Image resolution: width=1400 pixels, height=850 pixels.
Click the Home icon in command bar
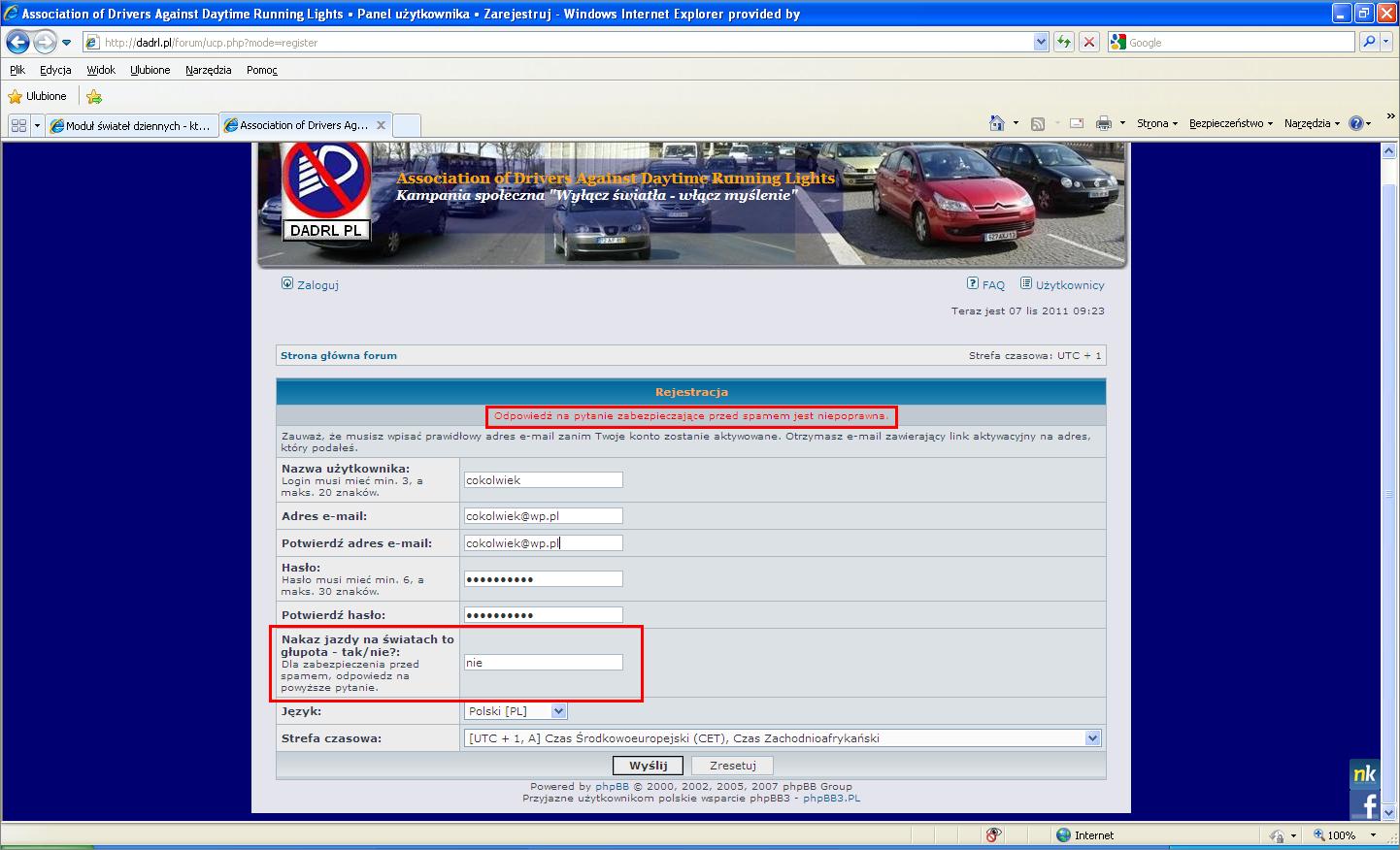click(x=996, y=123)
